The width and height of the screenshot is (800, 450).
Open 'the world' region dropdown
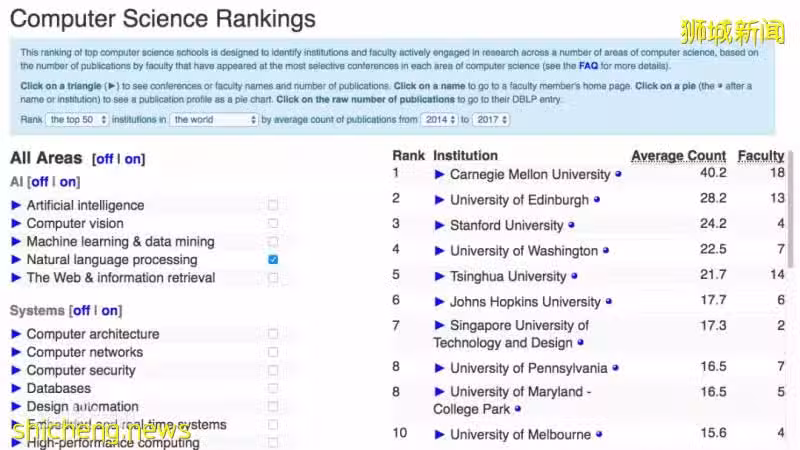click(214, 119)
